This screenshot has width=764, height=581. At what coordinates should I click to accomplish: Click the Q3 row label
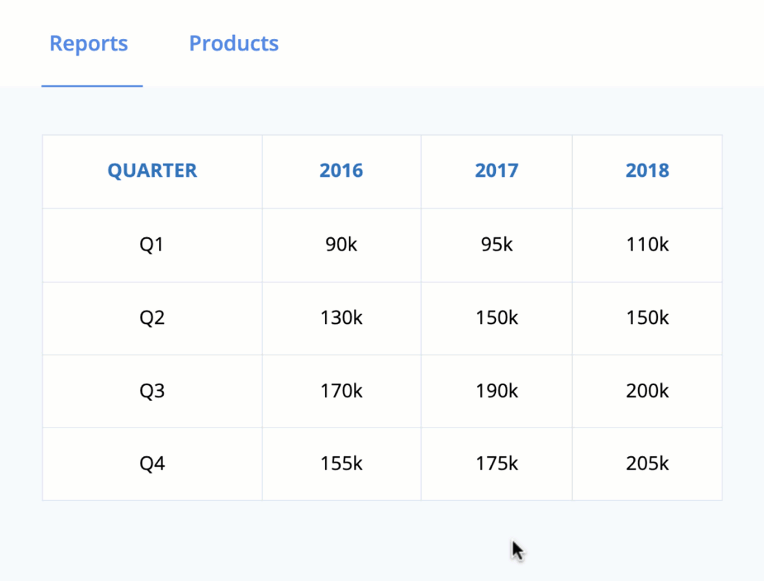pyautogui.click(x=152, y=391)
